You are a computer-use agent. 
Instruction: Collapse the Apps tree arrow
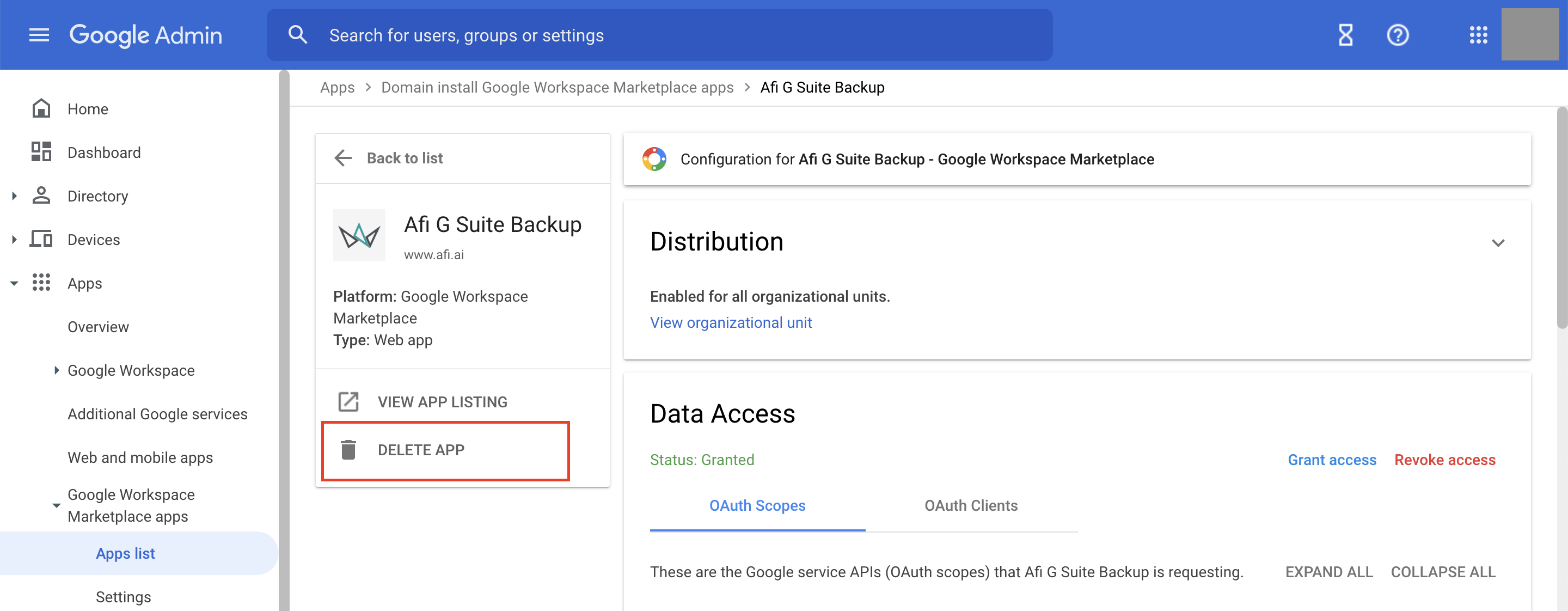click(14, 284)
